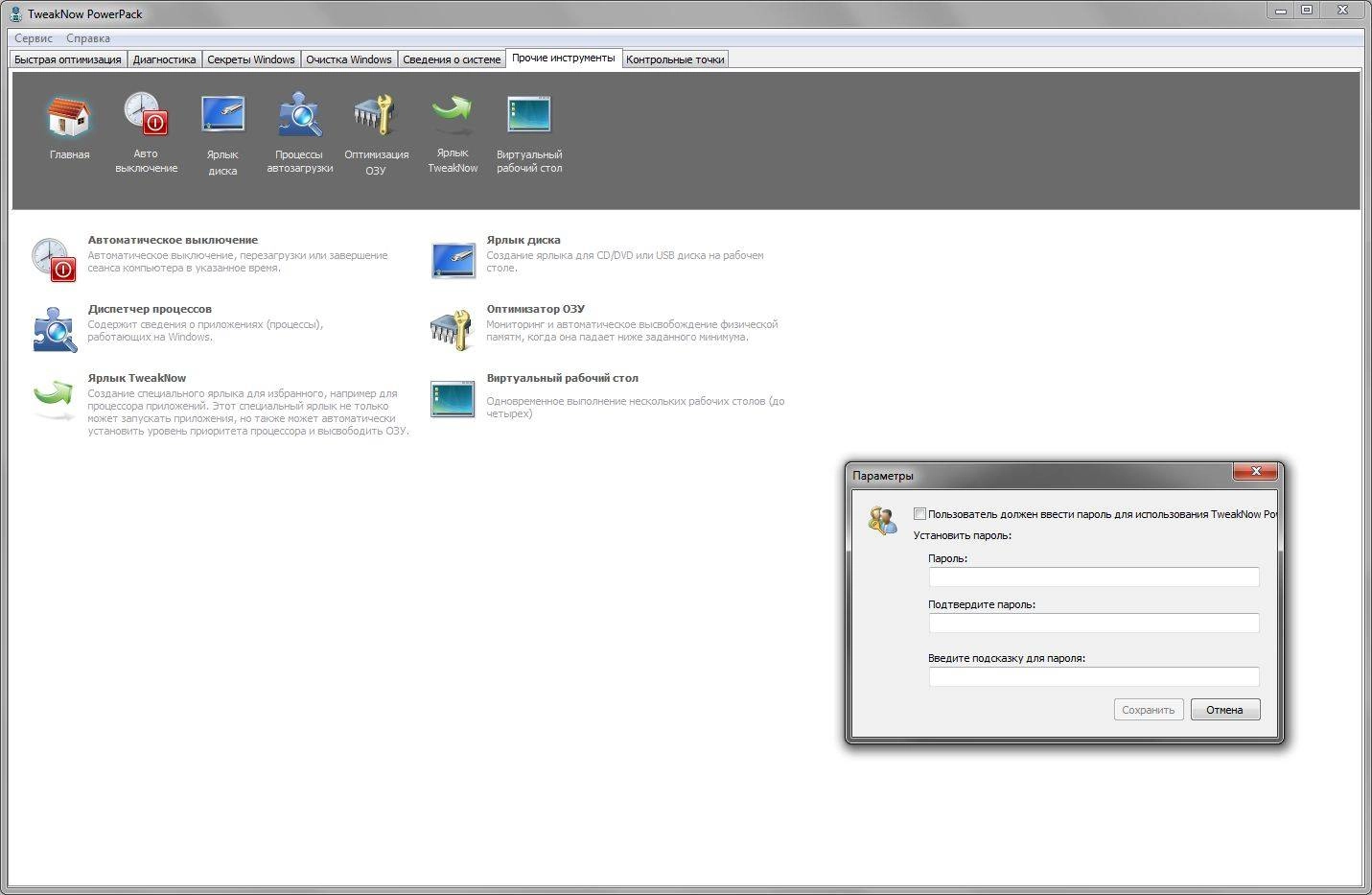Open the Ярлык диска heading link
This screenshot has width=1372, height=895.
point(523,240)
